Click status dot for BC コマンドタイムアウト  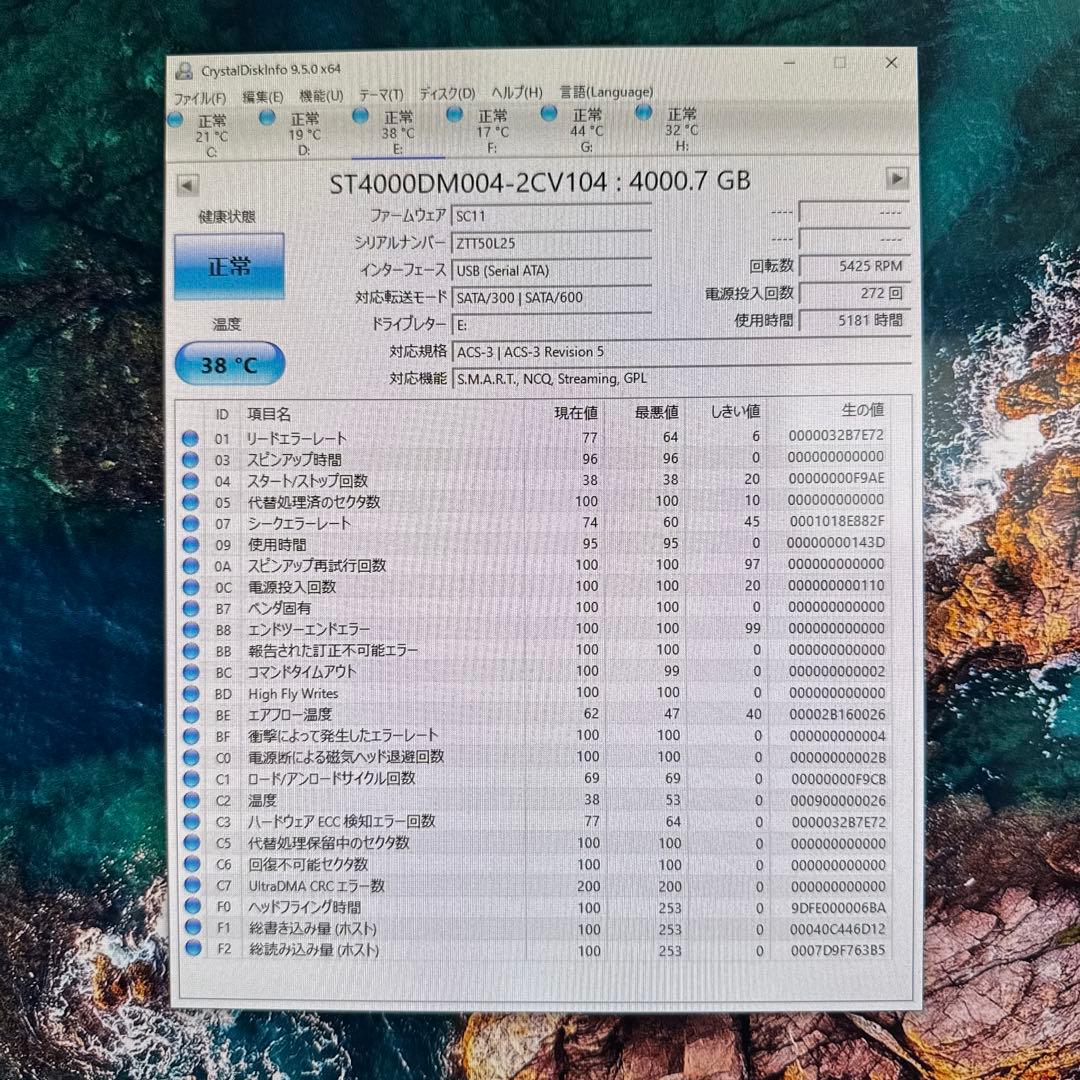(x=191, y=673)
